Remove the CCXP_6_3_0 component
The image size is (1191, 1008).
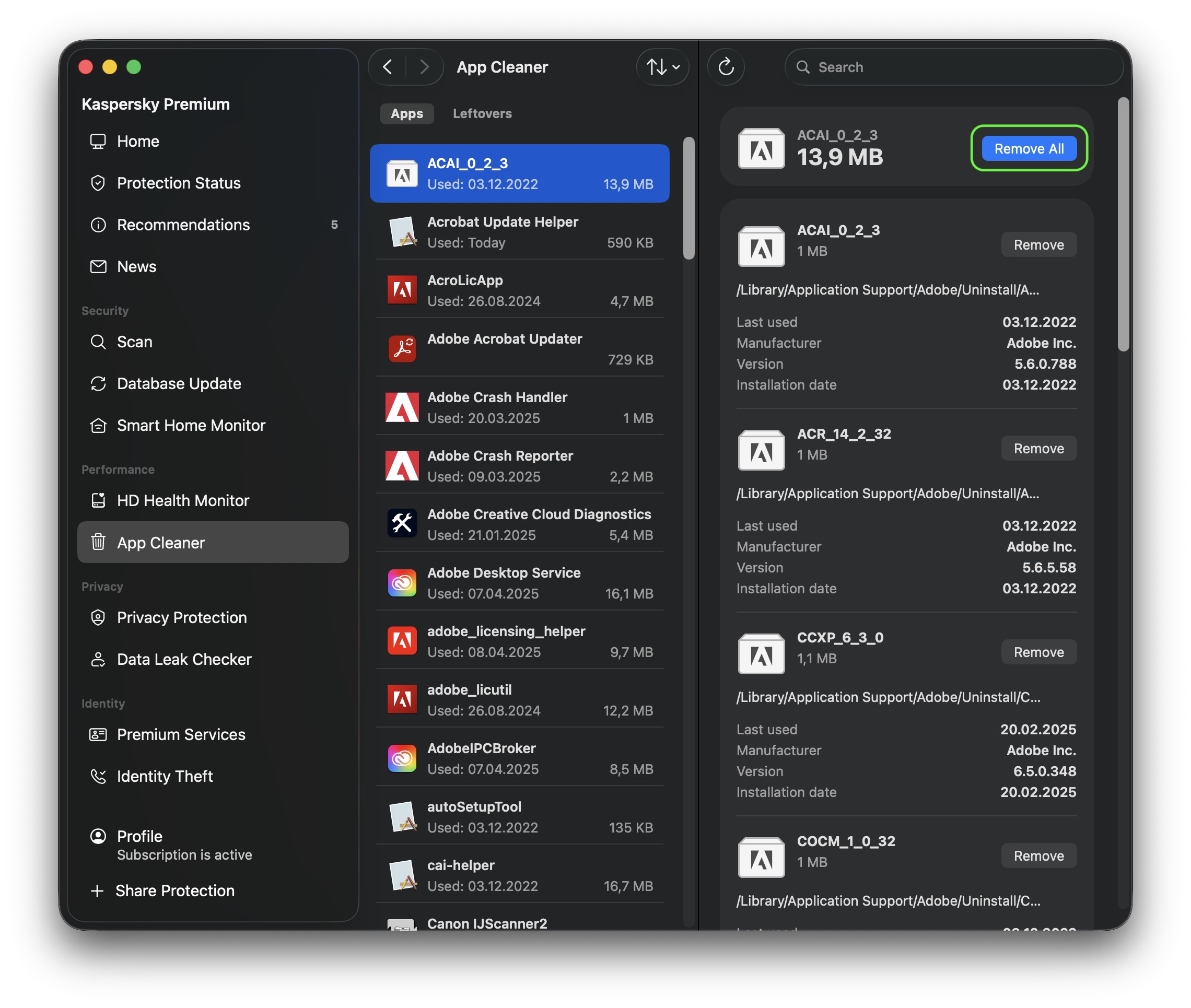(x=1038, y=652)
